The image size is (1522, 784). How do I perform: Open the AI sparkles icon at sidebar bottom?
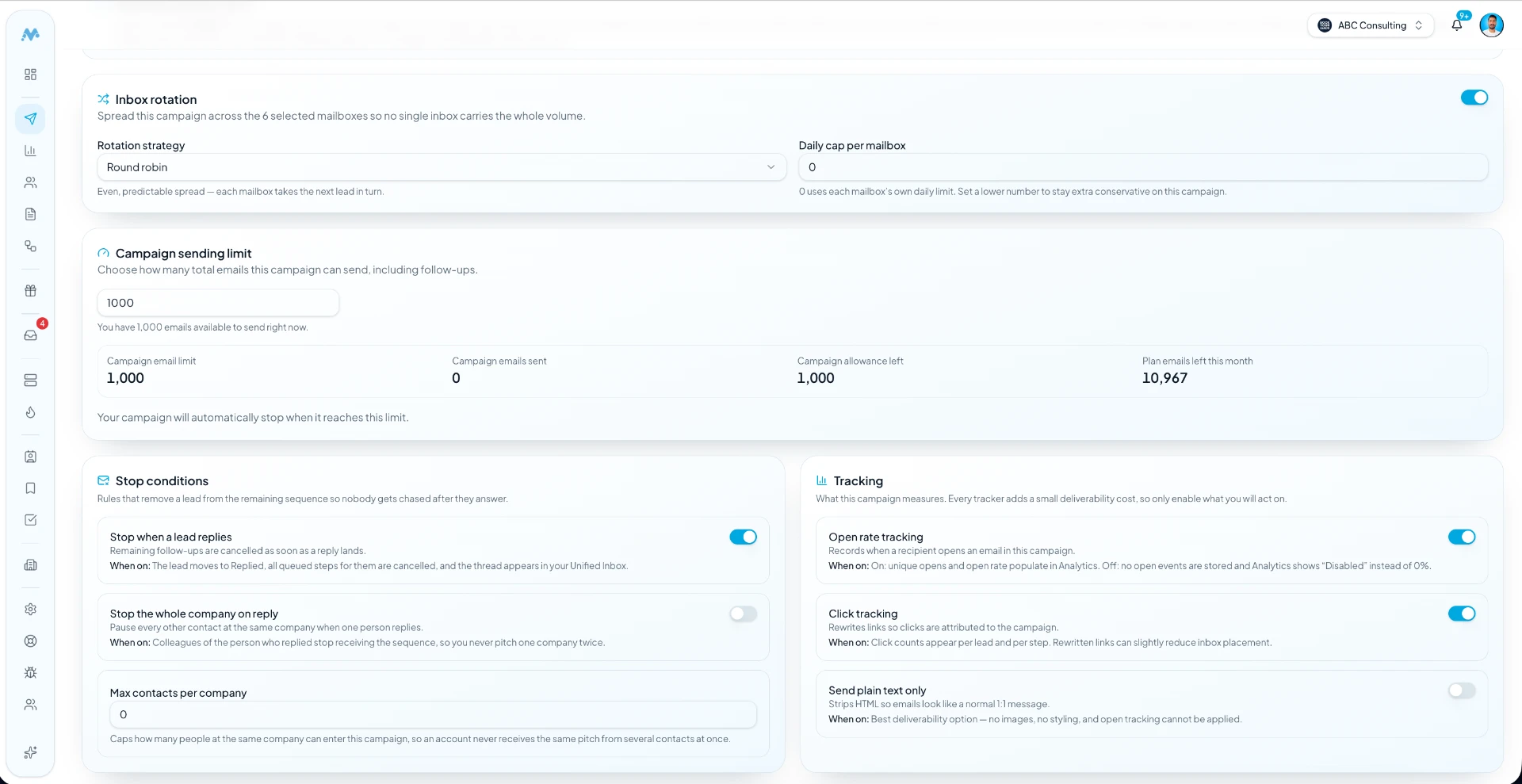click(x=30, y=753)
